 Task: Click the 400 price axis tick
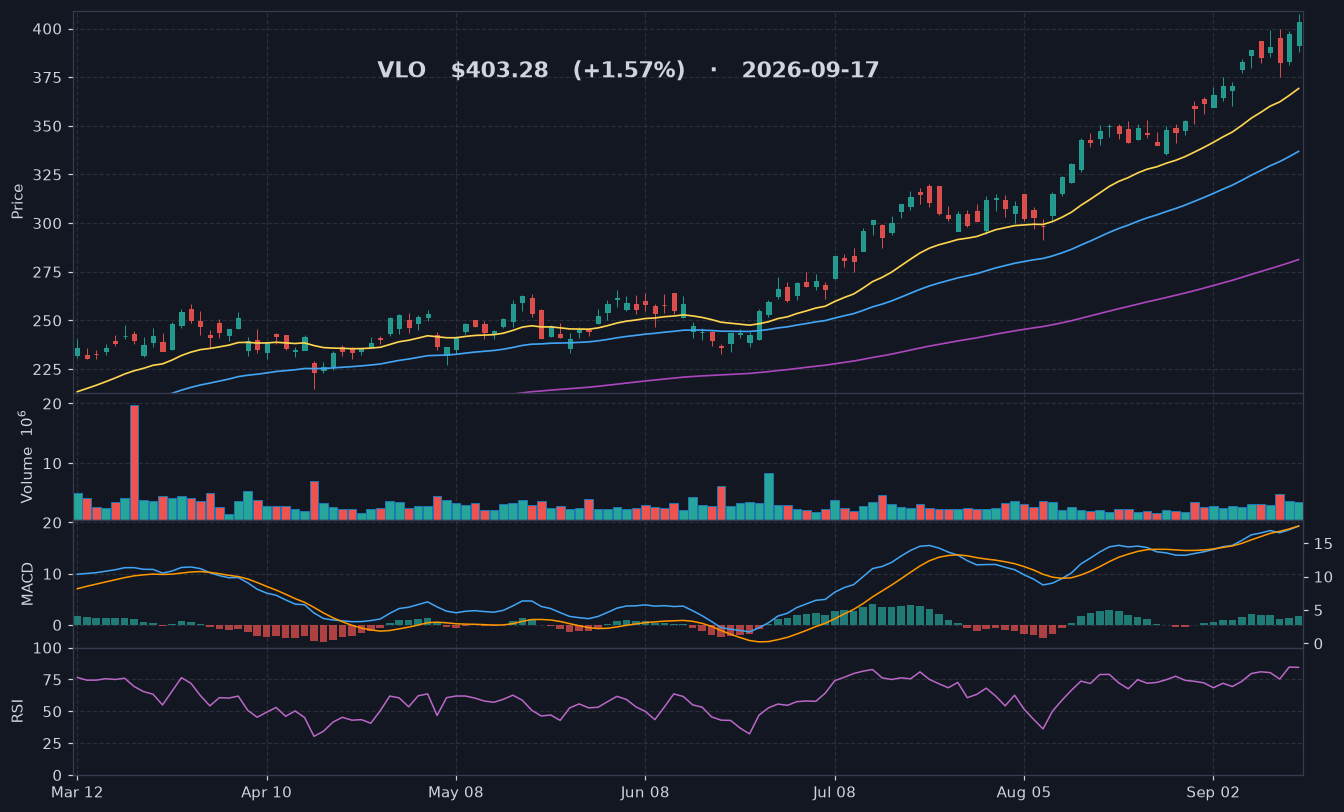(x=49, y=29)
